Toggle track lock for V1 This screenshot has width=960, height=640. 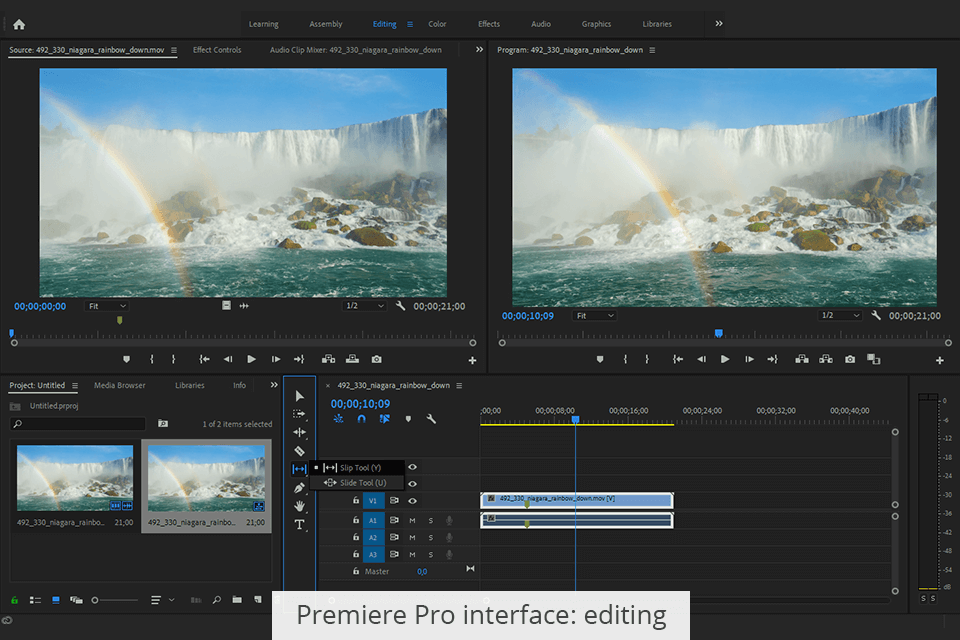[x=356, y=501]
